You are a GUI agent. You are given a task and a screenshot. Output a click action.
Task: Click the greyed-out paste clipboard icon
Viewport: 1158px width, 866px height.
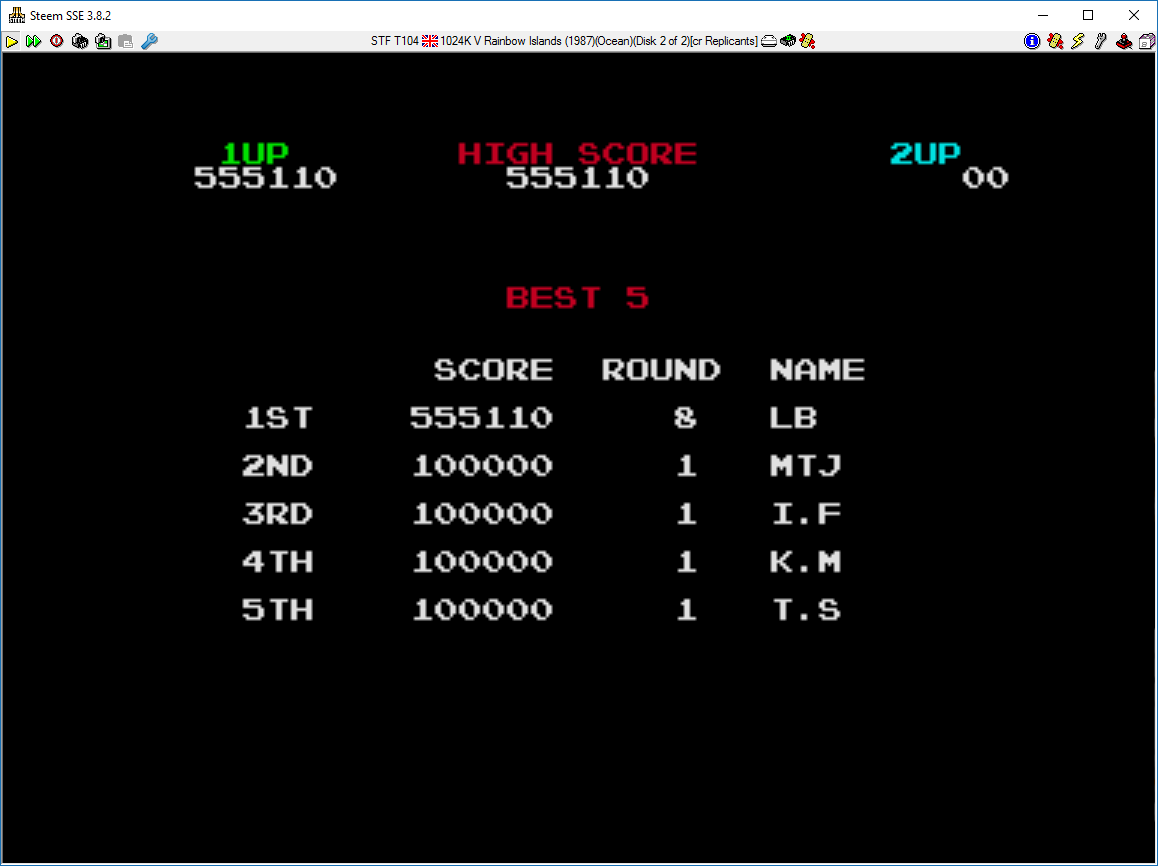(126, 41)
